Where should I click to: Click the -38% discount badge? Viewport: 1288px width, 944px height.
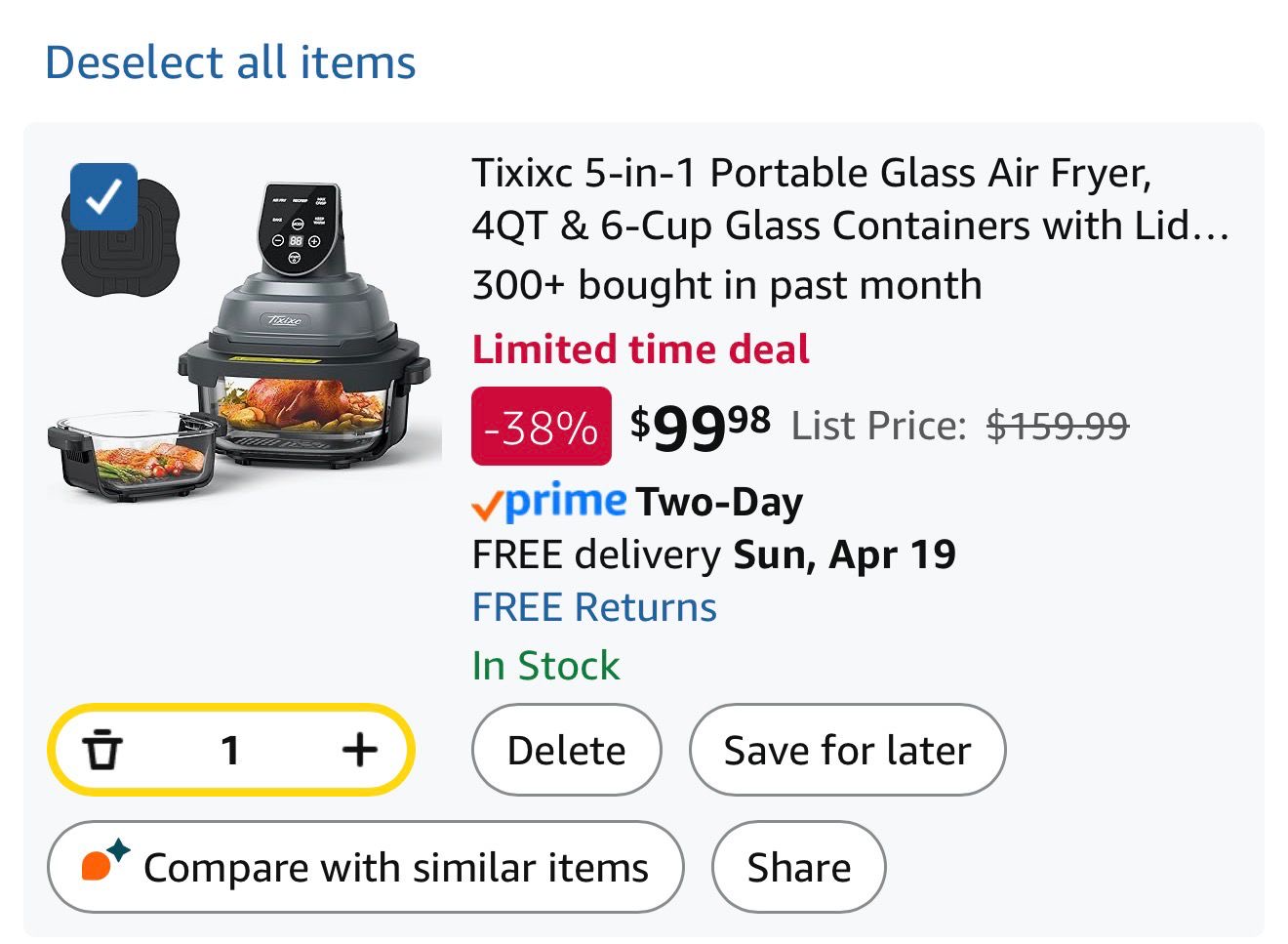point(542,427)
